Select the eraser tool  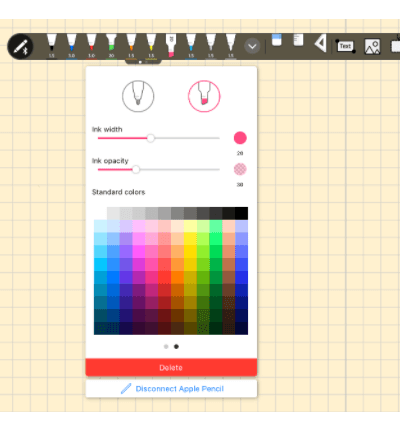point(277,40)
